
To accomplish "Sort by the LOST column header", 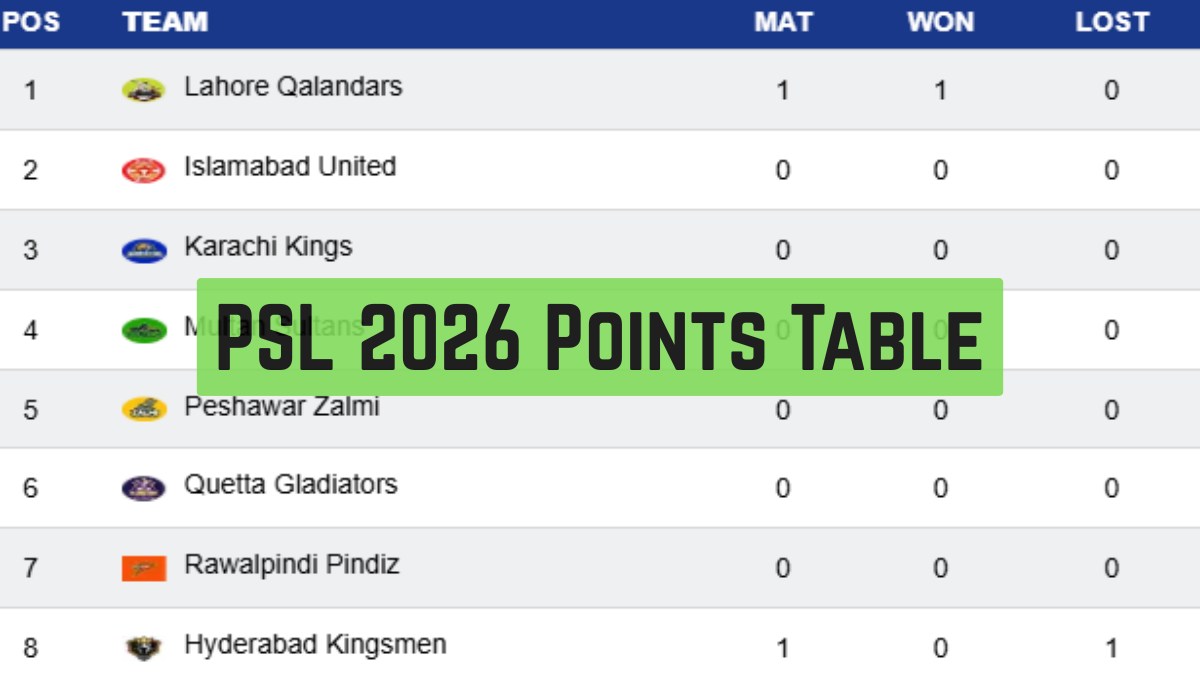I will [1112, 22].
